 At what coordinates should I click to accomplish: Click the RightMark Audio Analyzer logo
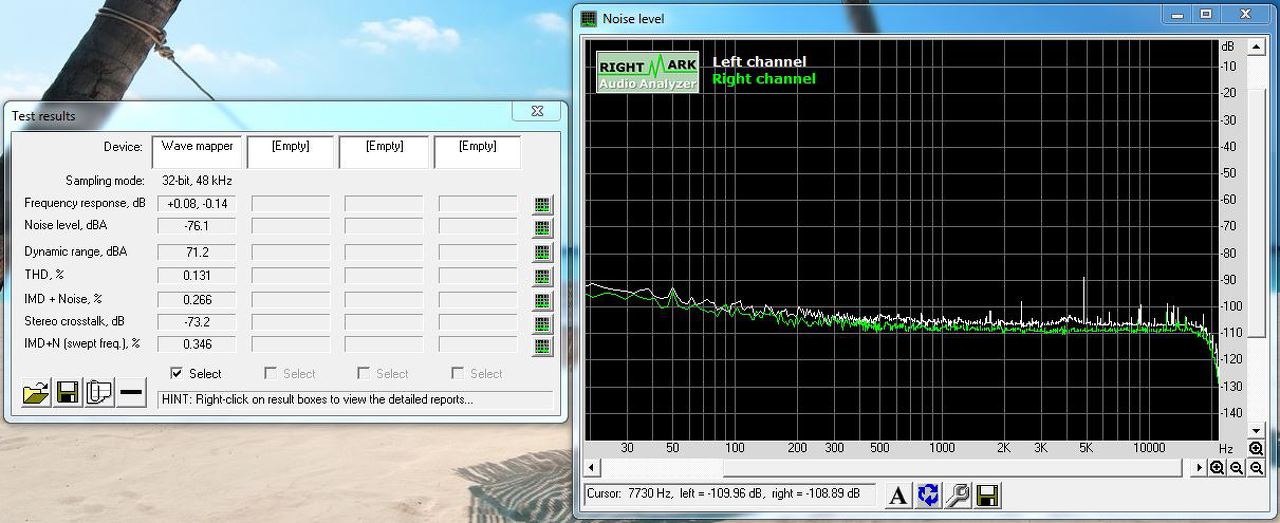(647, 71)
